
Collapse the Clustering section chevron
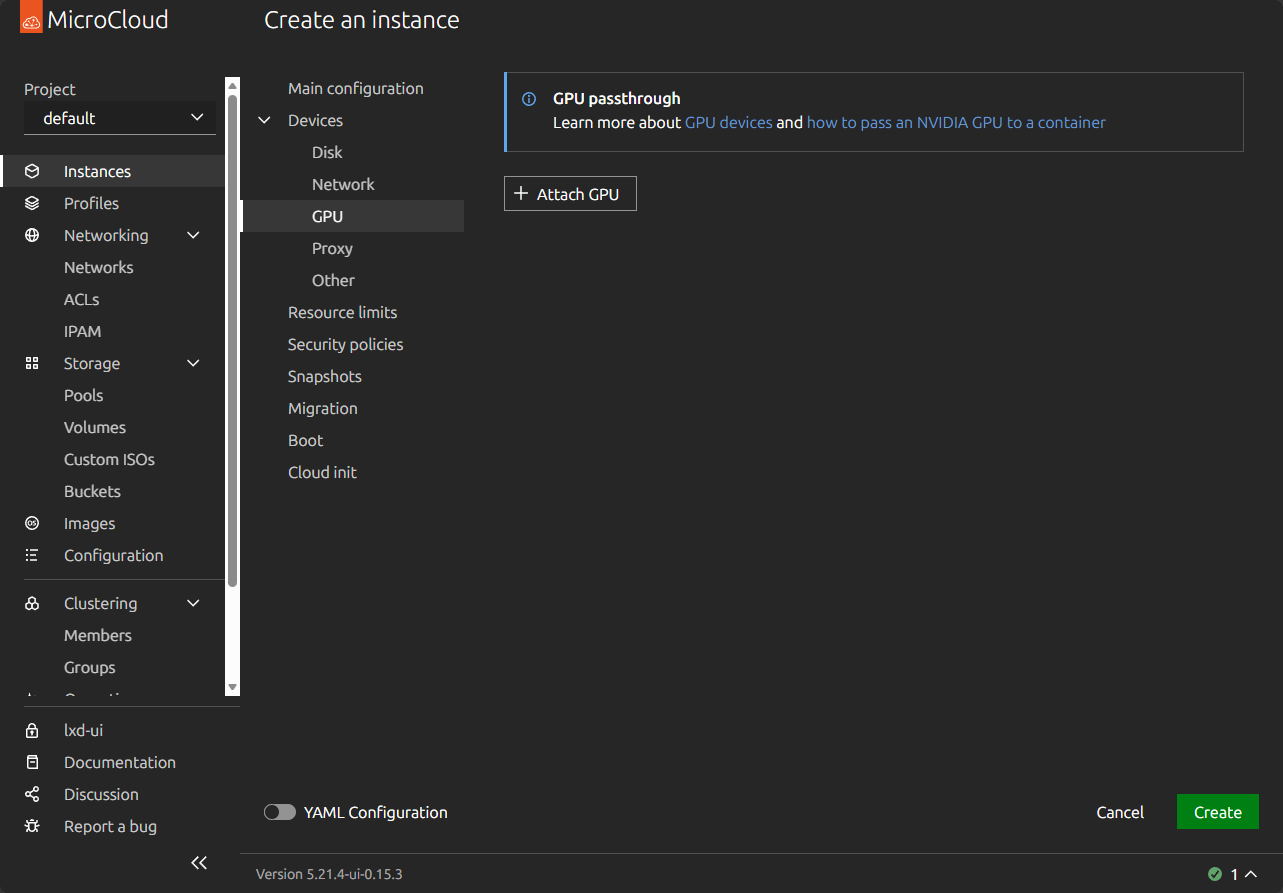coord(194,603)
